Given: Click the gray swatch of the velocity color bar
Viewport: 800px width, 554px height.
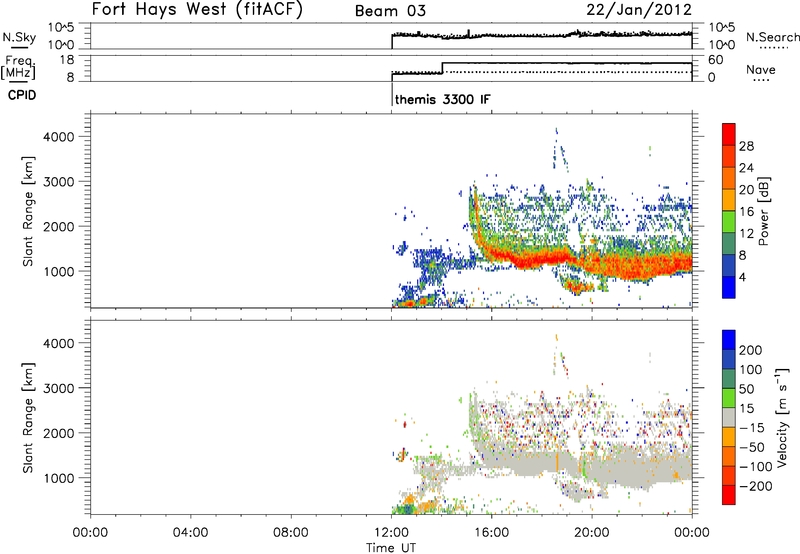Looking at the screenshot, I should (x=729, y=417).
